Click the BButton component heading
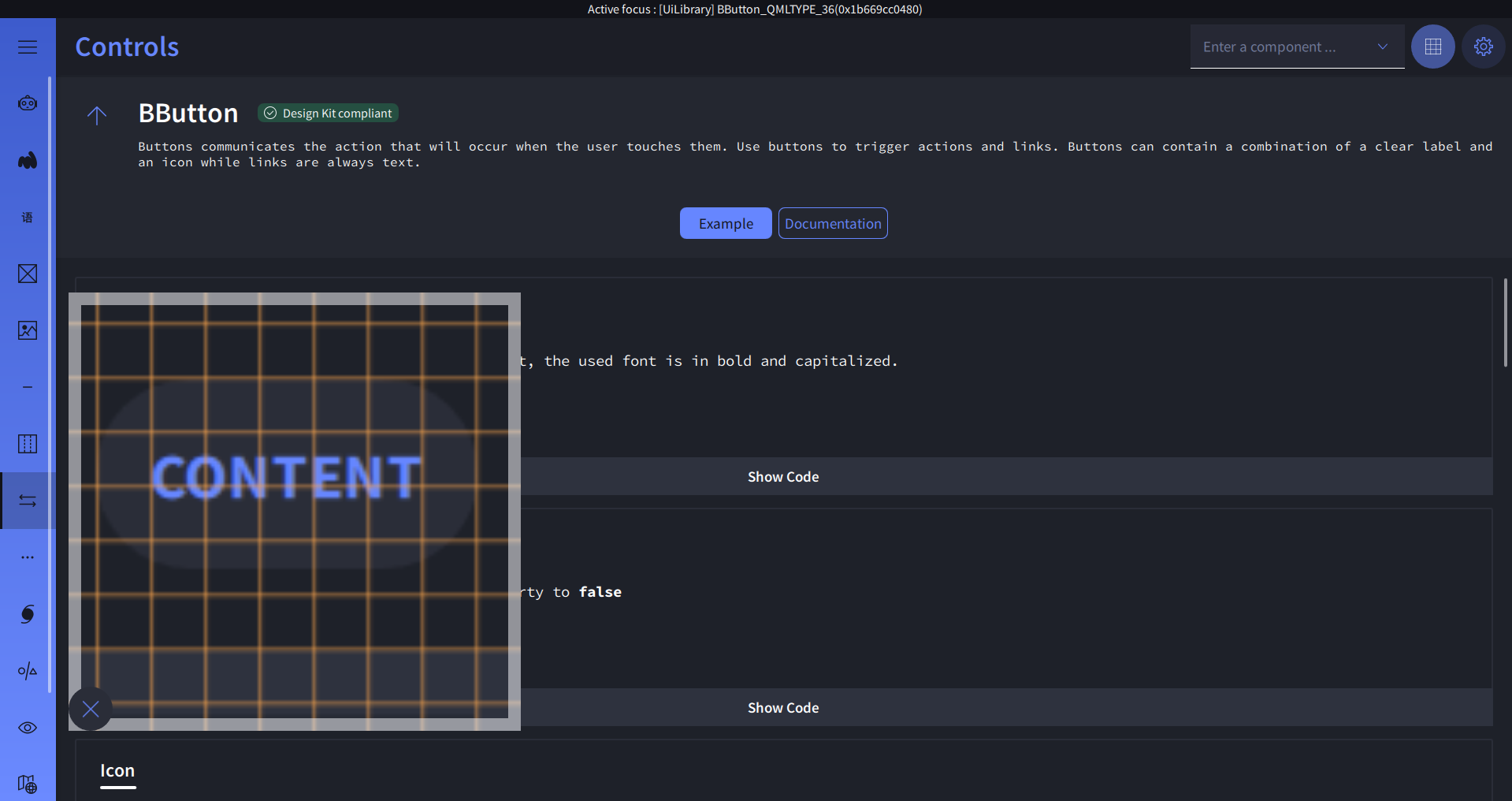The image size is (1512, 801). (x=188, y=113)
